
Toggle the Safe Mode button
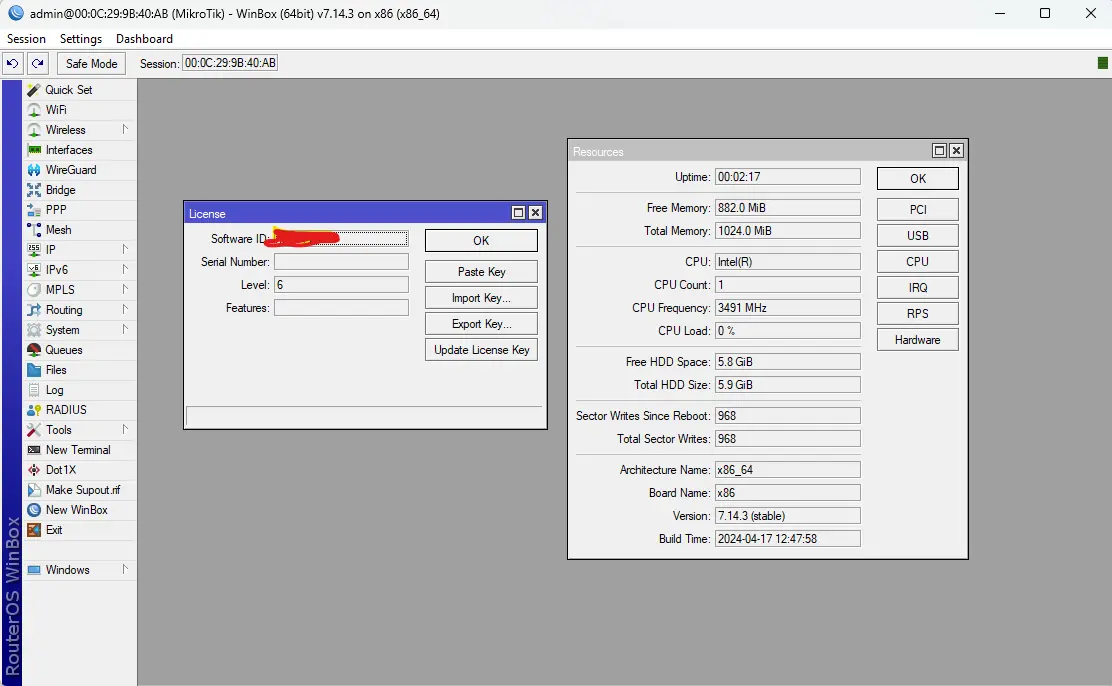[x=91, y=63]
